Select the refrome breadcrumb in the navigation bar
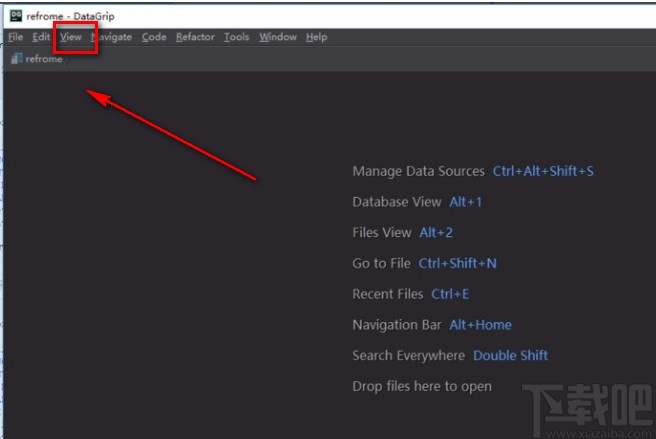 (x=44, y=59)
